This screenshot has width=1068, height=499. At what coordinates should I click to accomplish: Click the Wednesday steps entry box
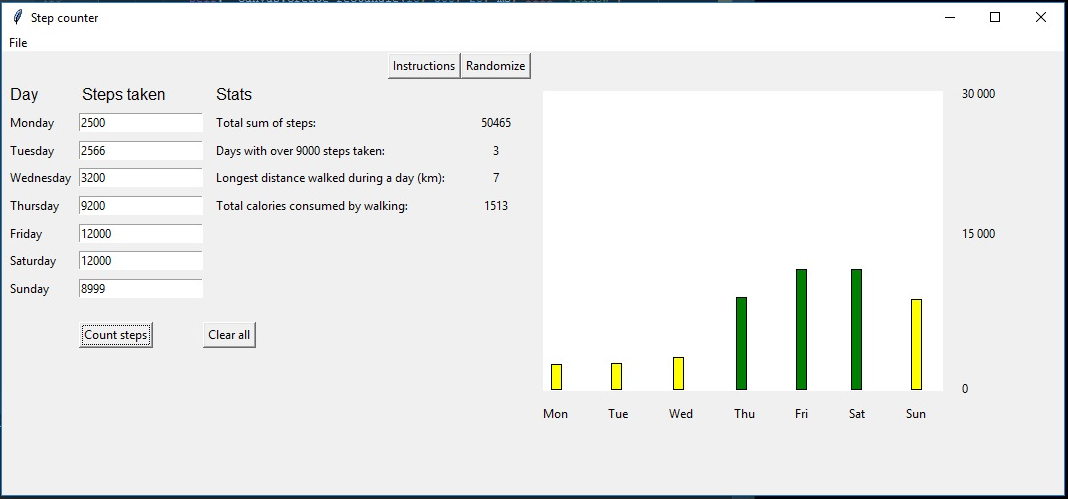coord(141,178)
